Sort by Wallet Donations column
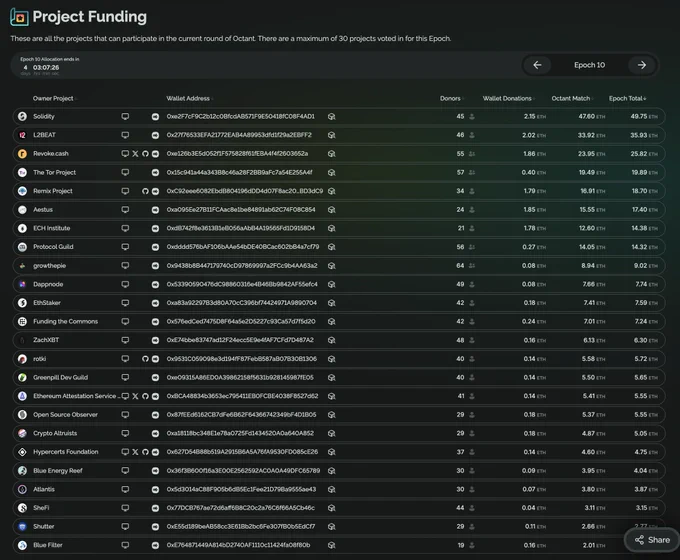Screen dimensions: 680x560 coord(508,98)
